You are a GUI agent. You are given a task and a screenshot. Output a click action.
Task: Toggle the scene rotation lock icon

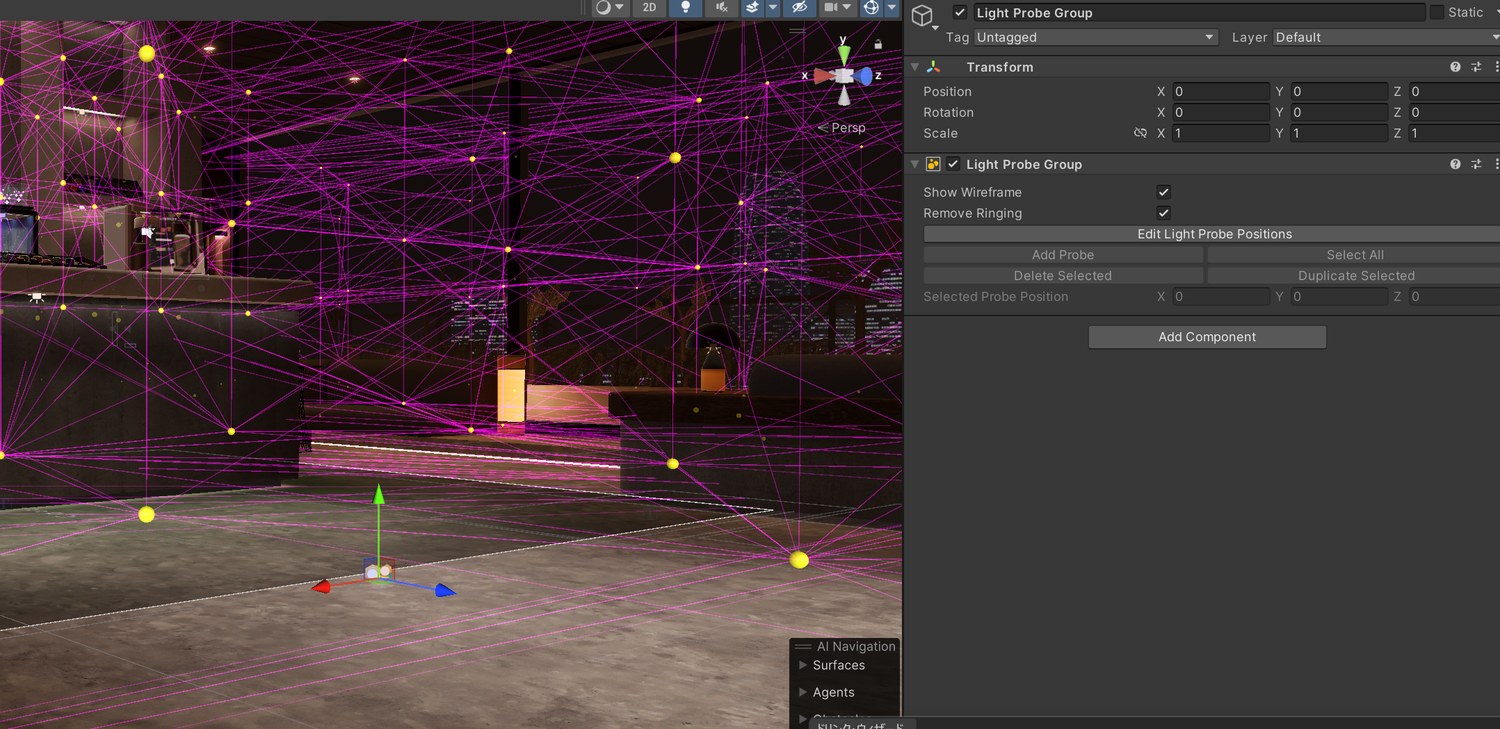click(x=878, y=44)
